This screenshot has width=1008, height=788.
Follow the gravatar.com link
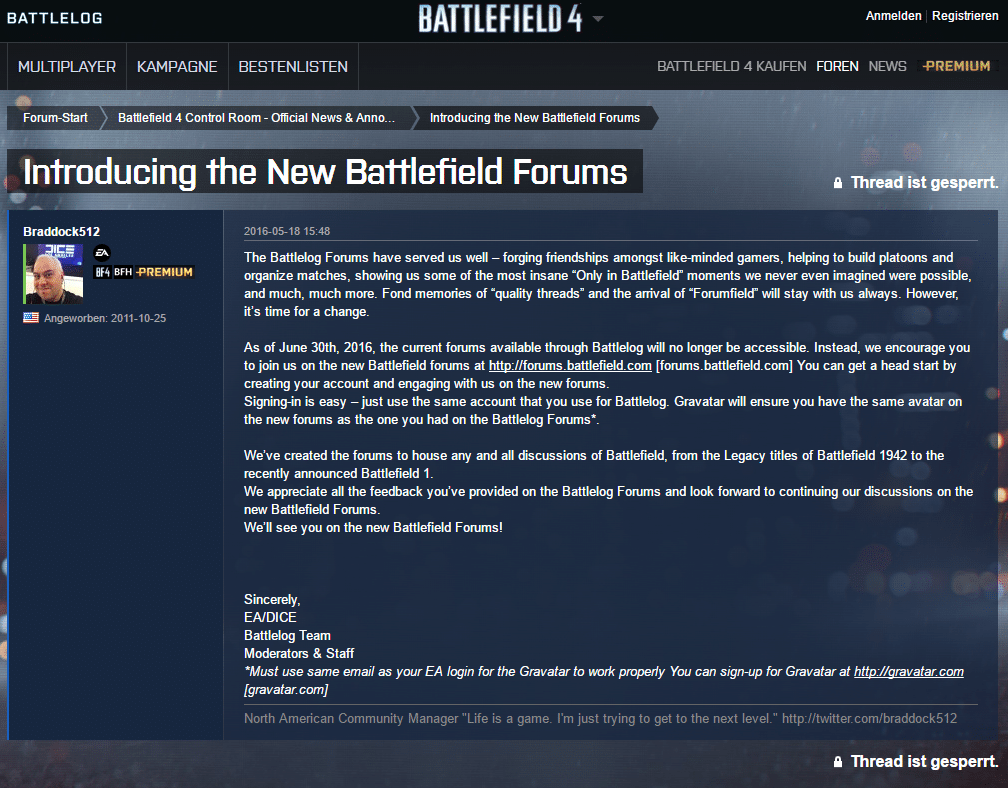click(x=909, y=672)
